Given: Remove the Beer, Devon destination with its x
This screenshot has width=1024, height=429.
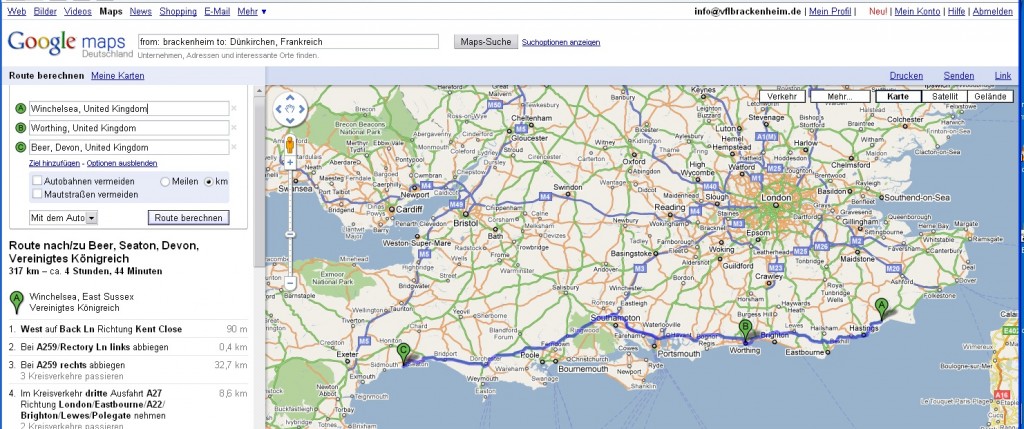Looking at the screenshot, I should [x=234, y=147].
